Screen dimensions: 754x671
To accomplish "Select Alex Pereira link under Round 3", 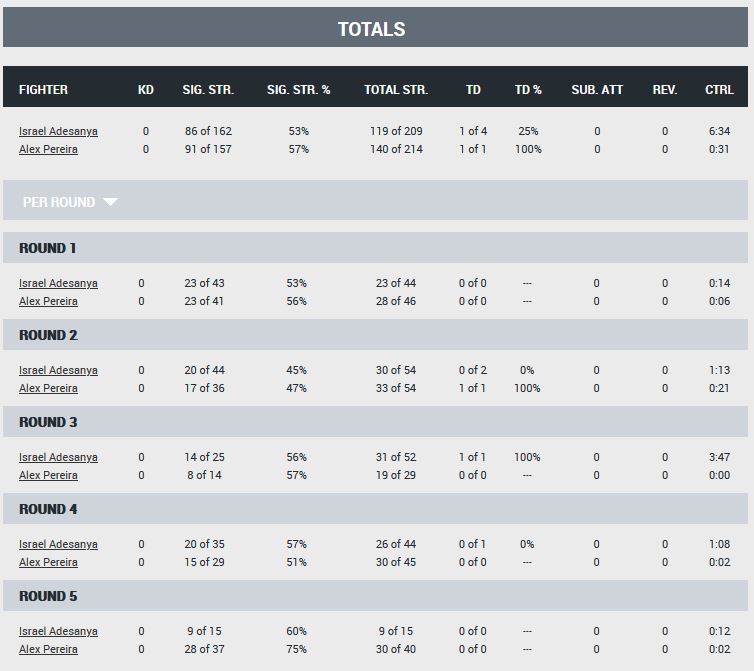I will [48, 475].
